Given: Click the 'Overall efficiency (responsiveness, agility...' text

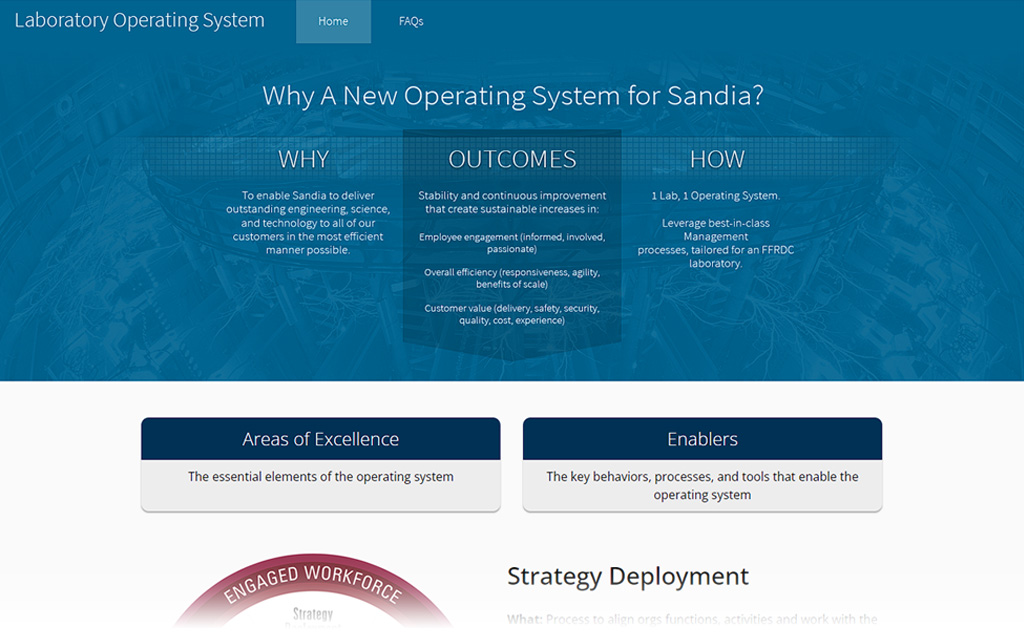Looking at the screenshot, I should 512,278.
